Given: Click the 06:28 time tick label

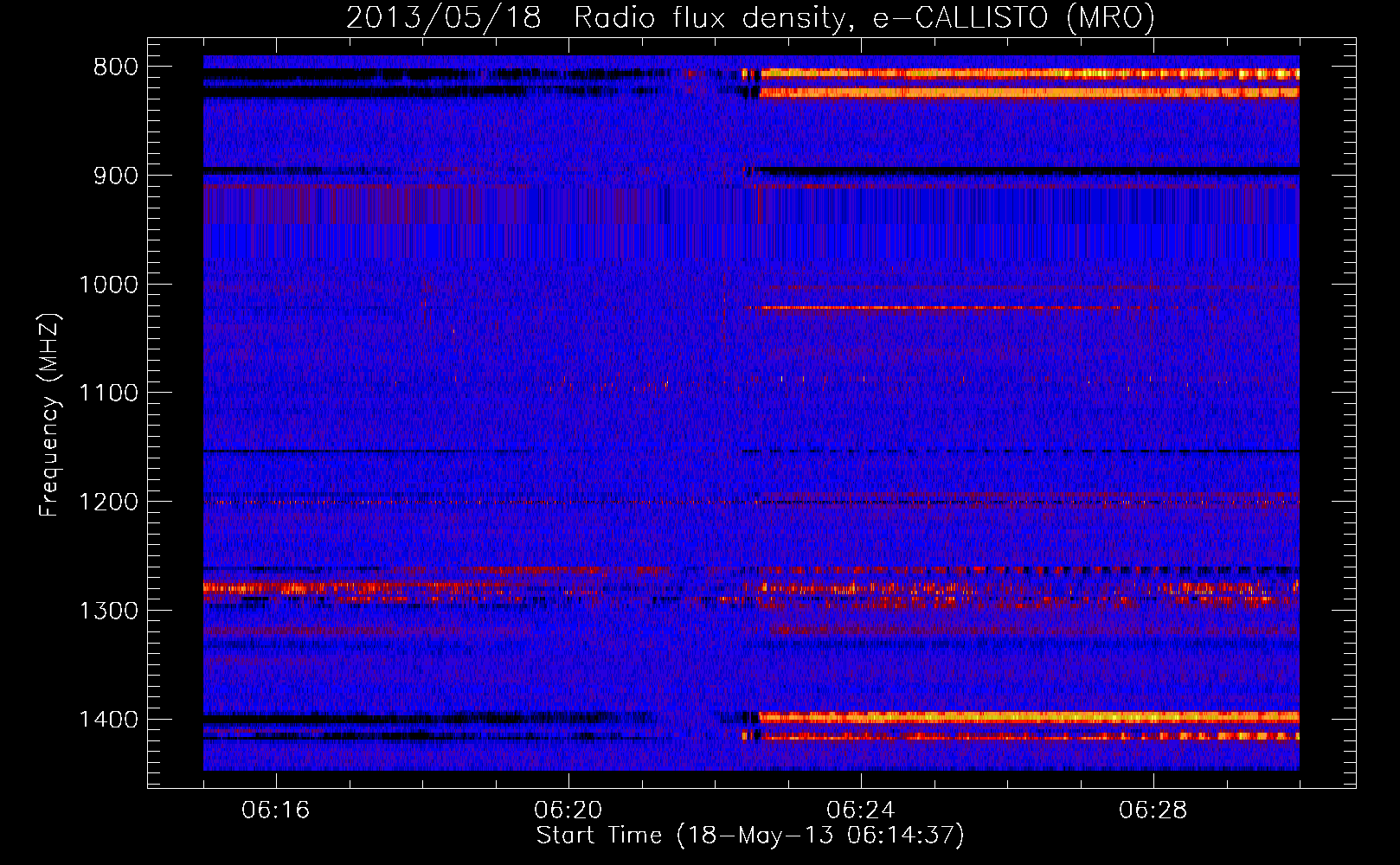Looking at the screenshot, I should [1153, 811].
